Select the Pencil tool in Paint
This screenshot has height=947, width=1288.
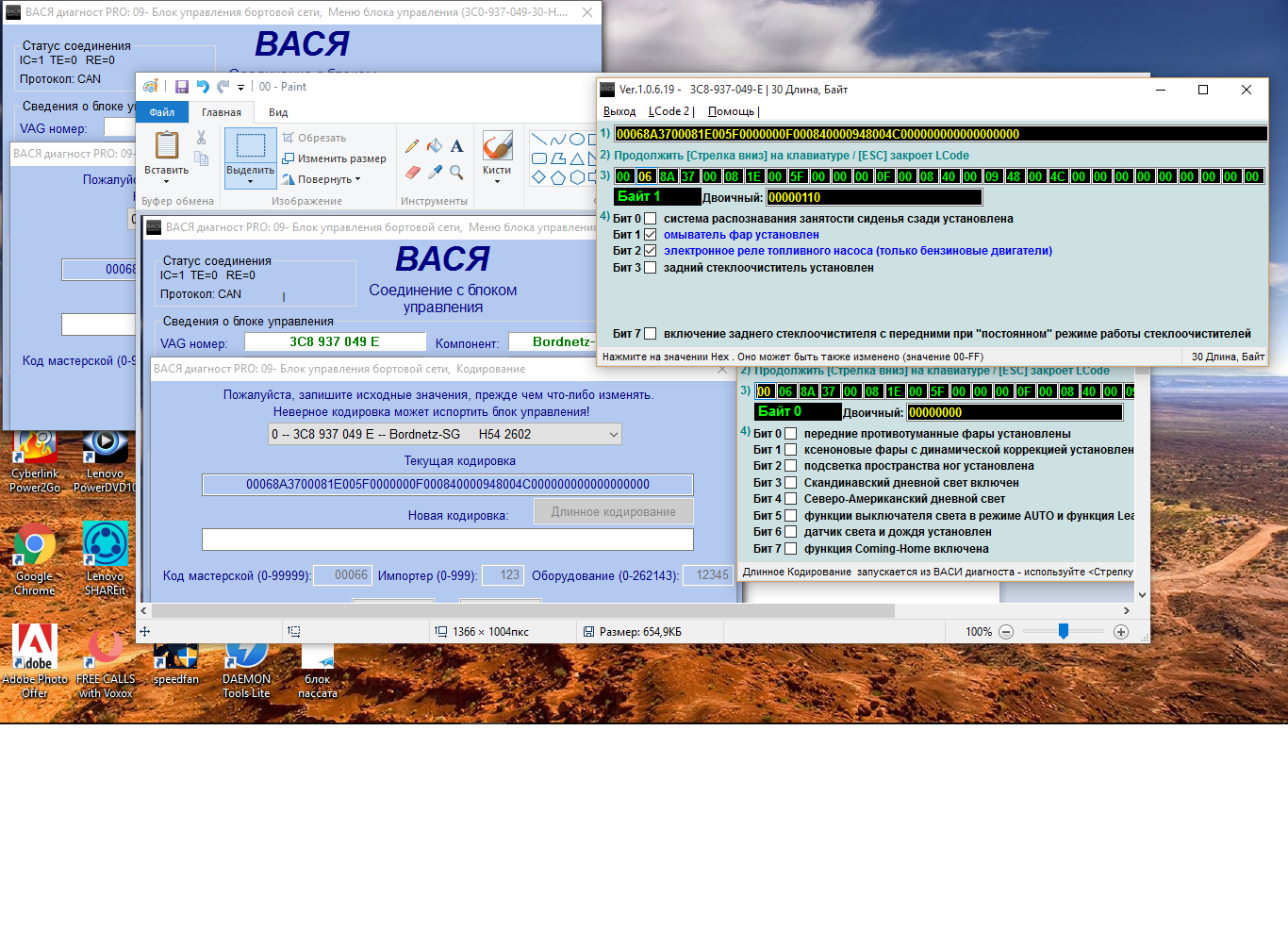[x=412, y=146]
